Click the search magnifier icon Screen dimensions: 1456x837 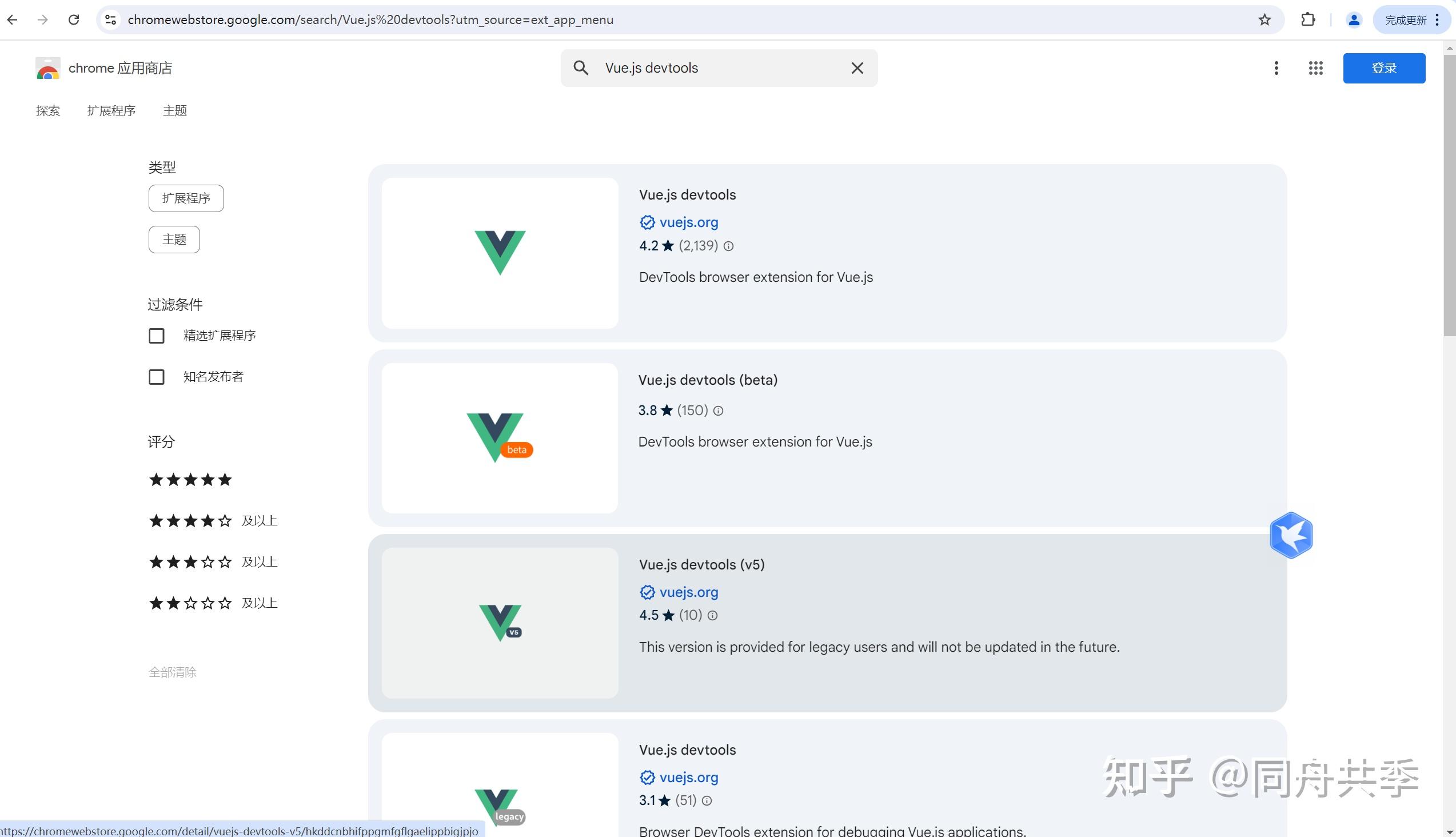[x=581, y=67]
